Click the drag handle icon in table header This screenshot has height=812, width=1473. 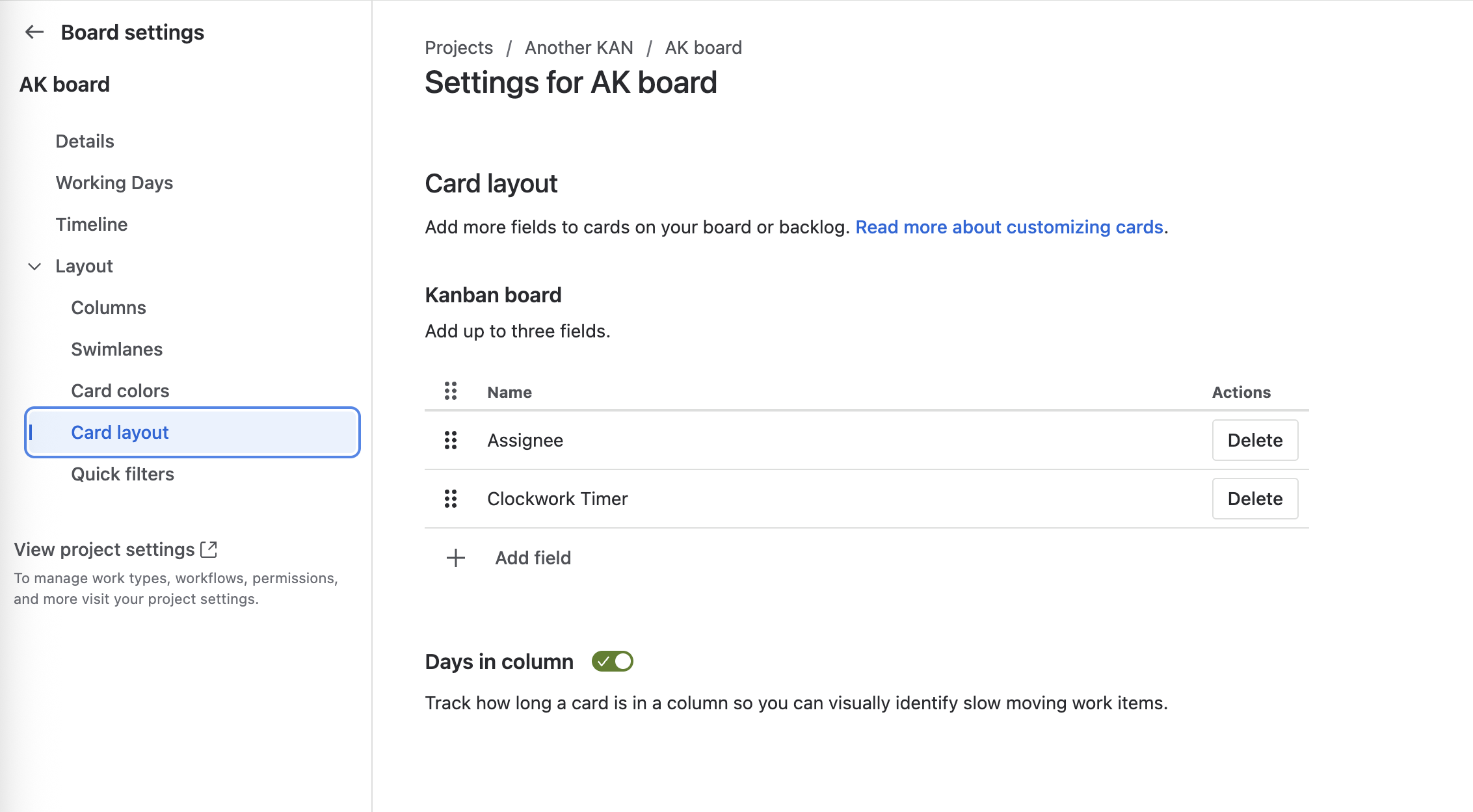pyautogui.click(x=450, y=391)
